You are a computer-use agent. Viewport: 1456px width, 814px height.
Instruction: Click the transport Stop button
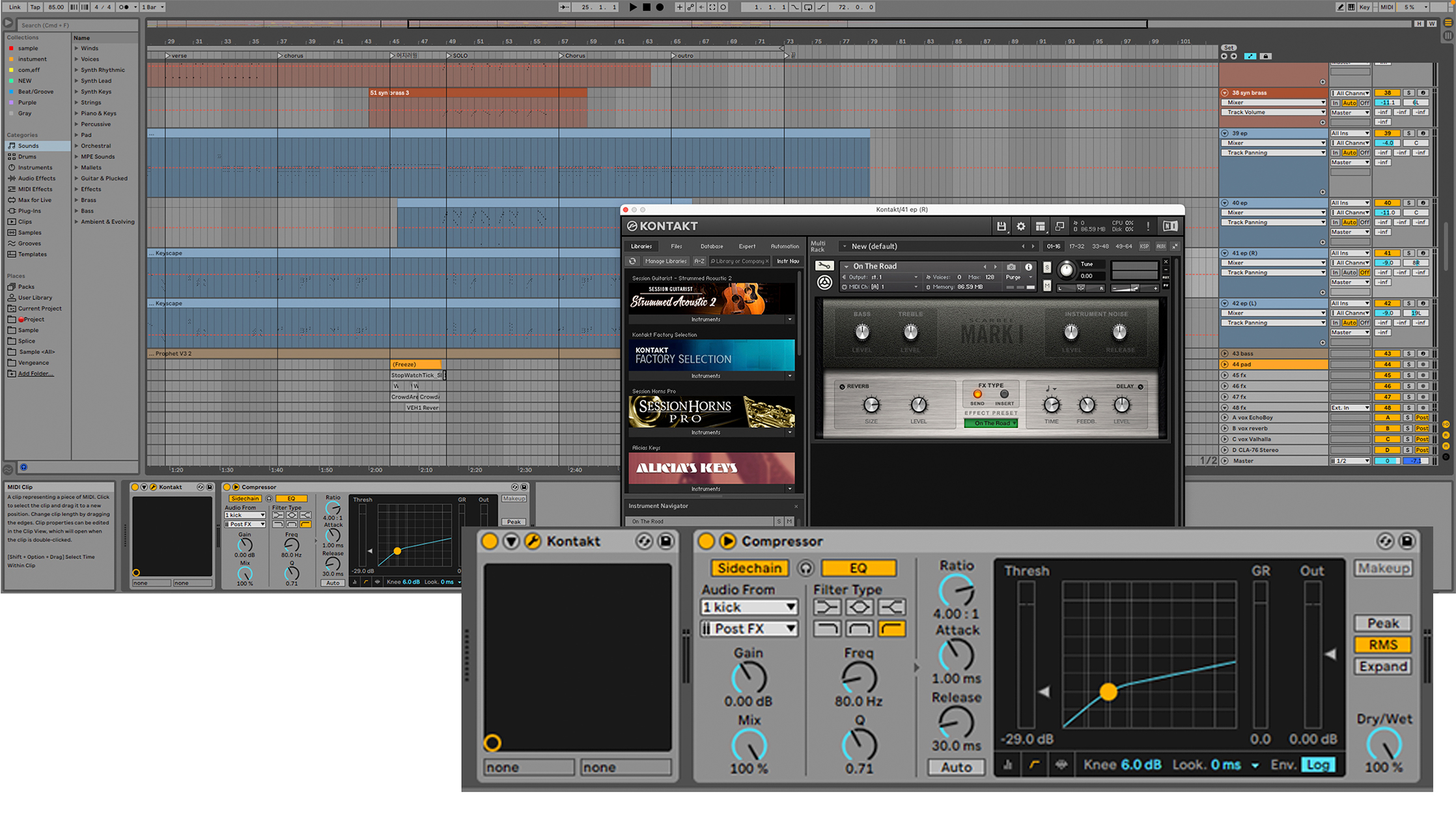pyautogui.click(x=647, y=7)
